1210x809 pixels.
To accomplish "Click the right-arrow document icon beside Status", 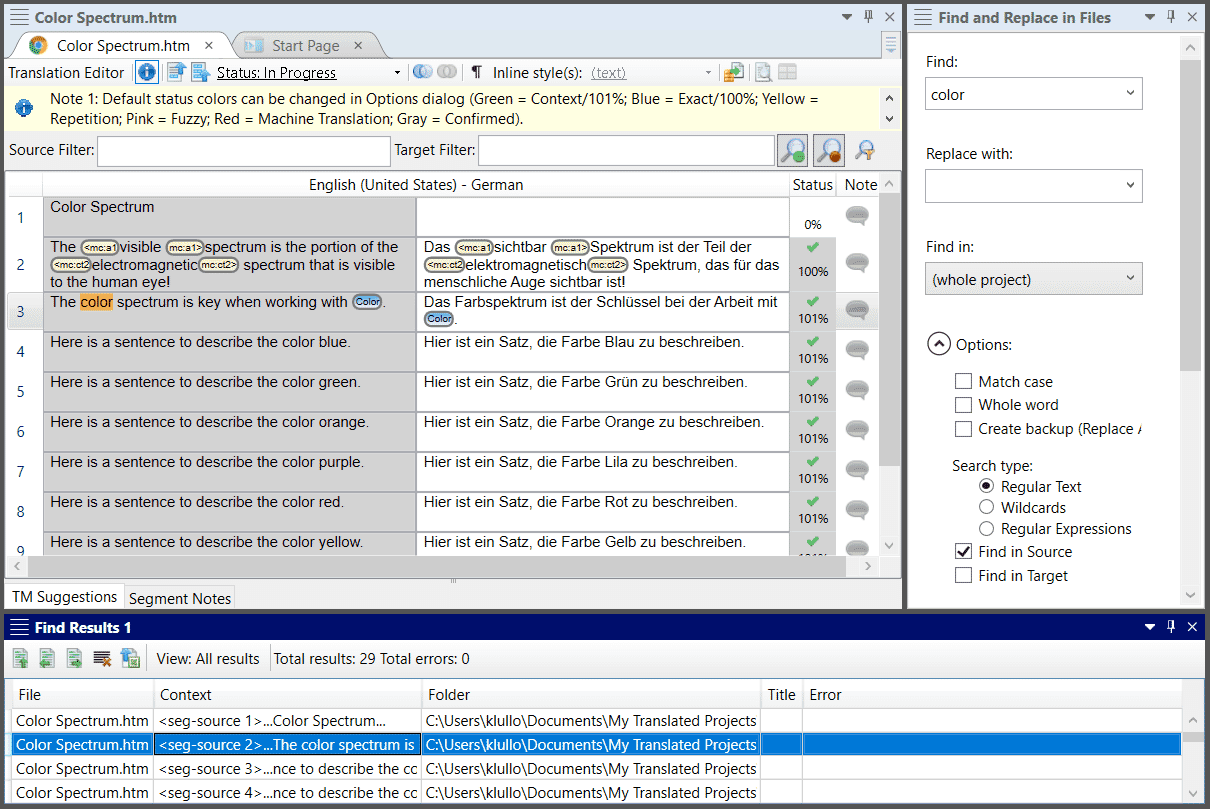I will point(200,72).
